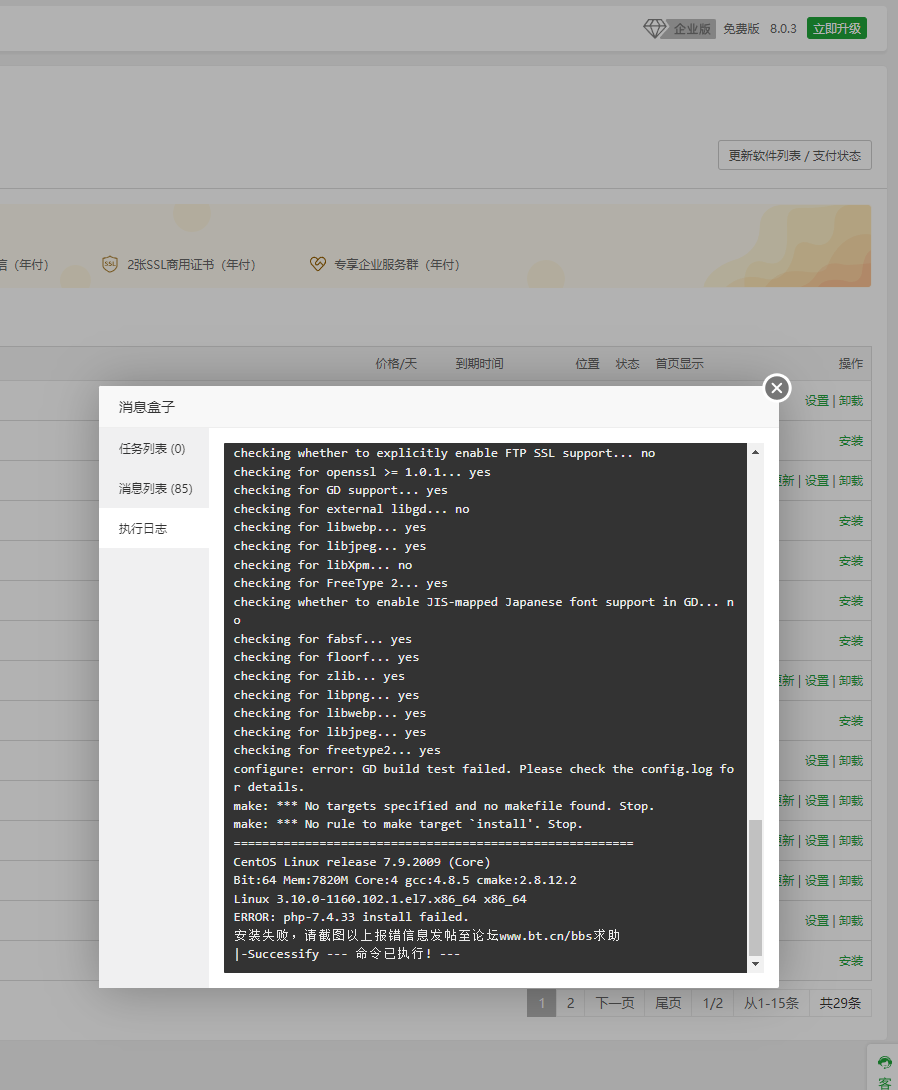
Task: Click the 安装失败 www.bt.cn/bbs help line
Action: (x=427, y=936)
